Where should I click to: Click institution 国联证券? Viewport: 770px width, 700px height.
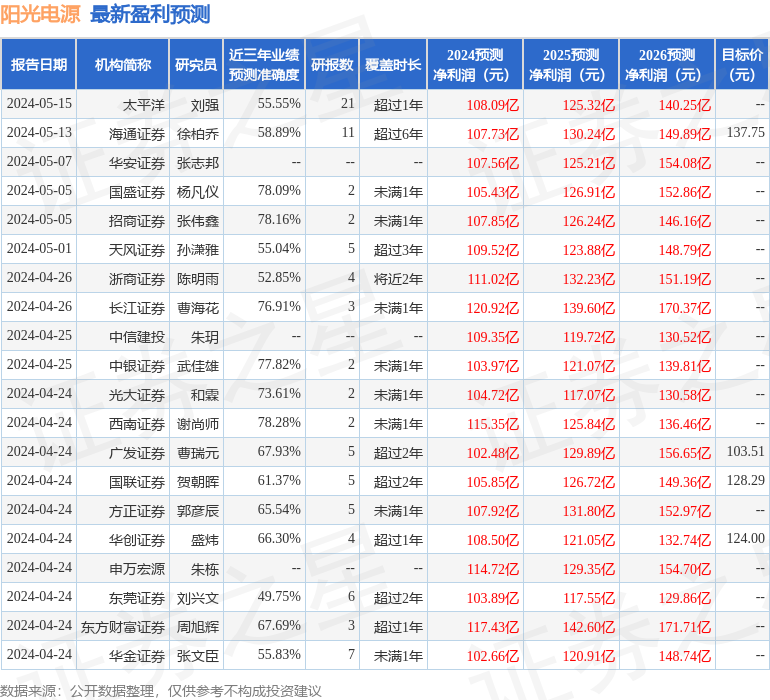point(137,482)
